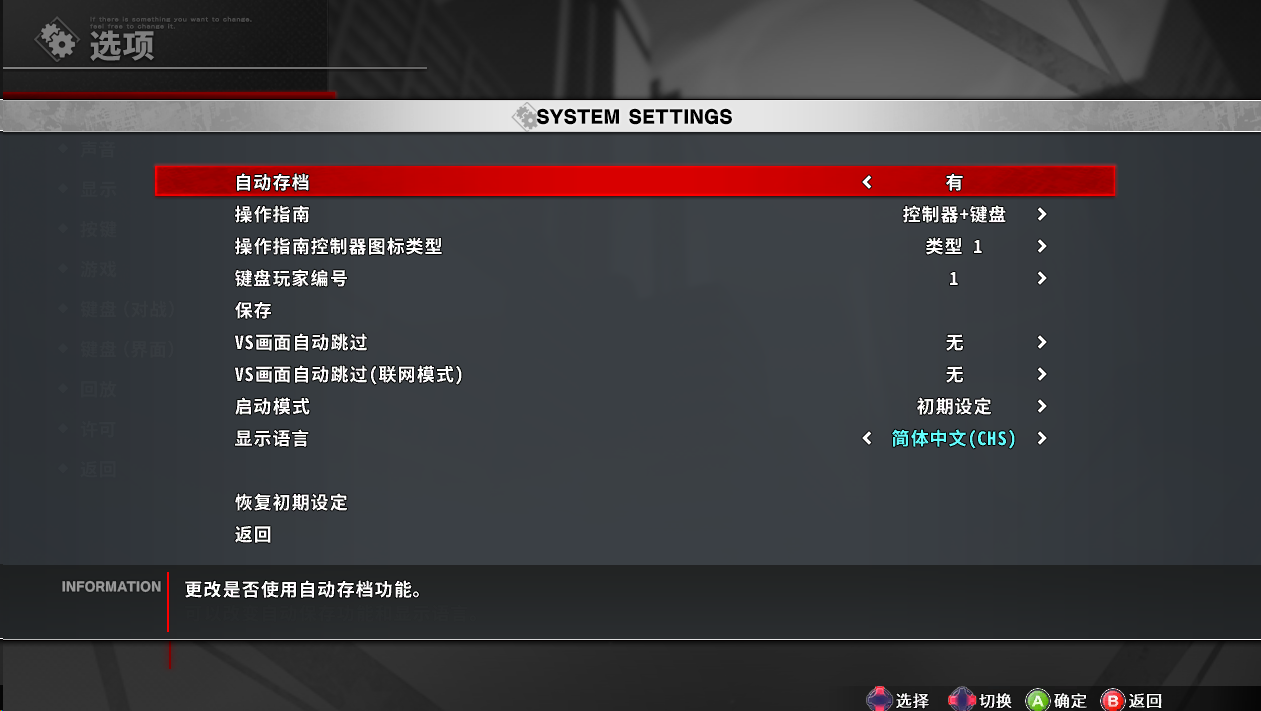Select the 保存 menu entry
Image resolution: width=1261 pixels, height=711 pixels.
253,310
